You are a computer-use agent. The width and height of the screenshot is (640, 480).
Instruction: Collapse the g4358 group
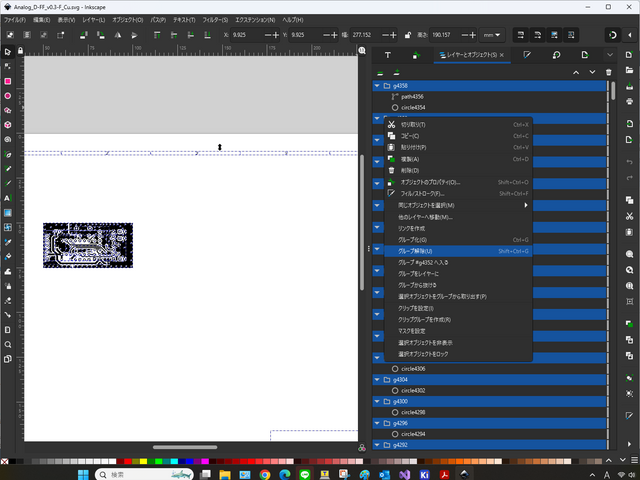coord(377,86)
